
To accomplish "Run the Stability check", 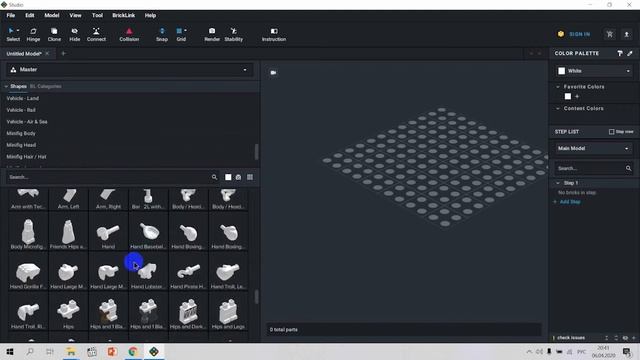I will click(x=233, y=35).
